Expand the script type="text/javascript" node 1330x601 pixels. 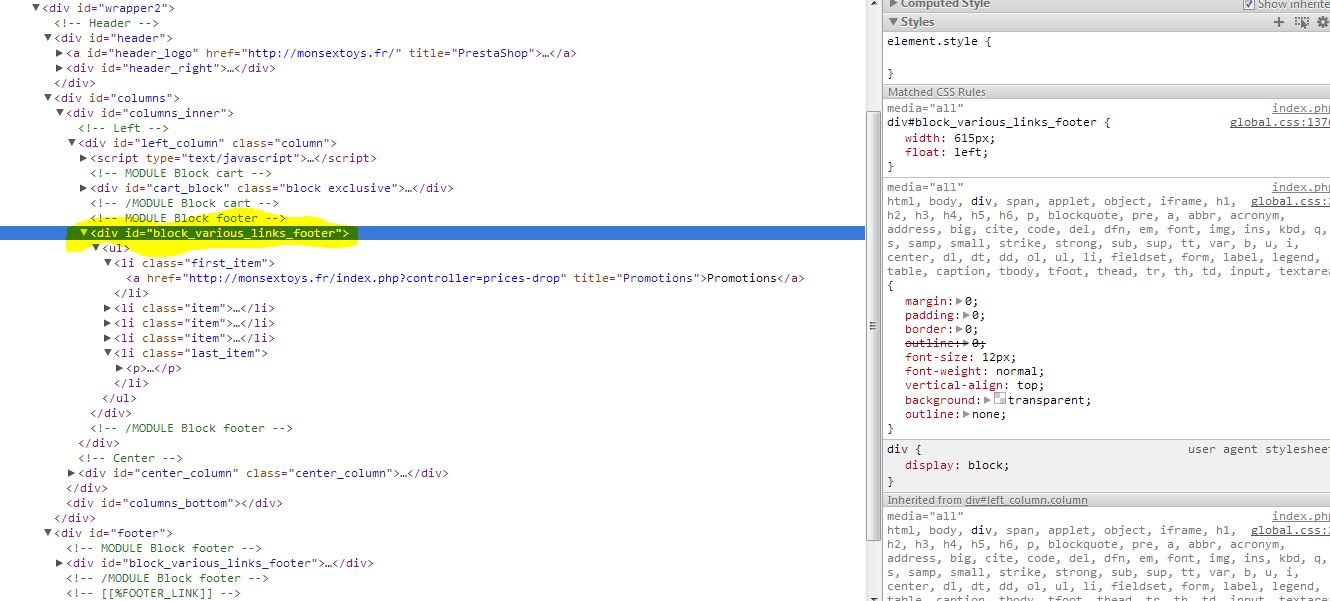pos(84,158)
